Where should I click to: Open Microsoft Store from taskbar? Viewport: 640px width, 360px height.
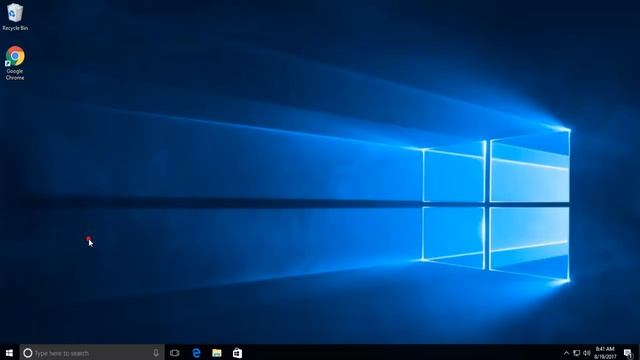pos(237,353)
